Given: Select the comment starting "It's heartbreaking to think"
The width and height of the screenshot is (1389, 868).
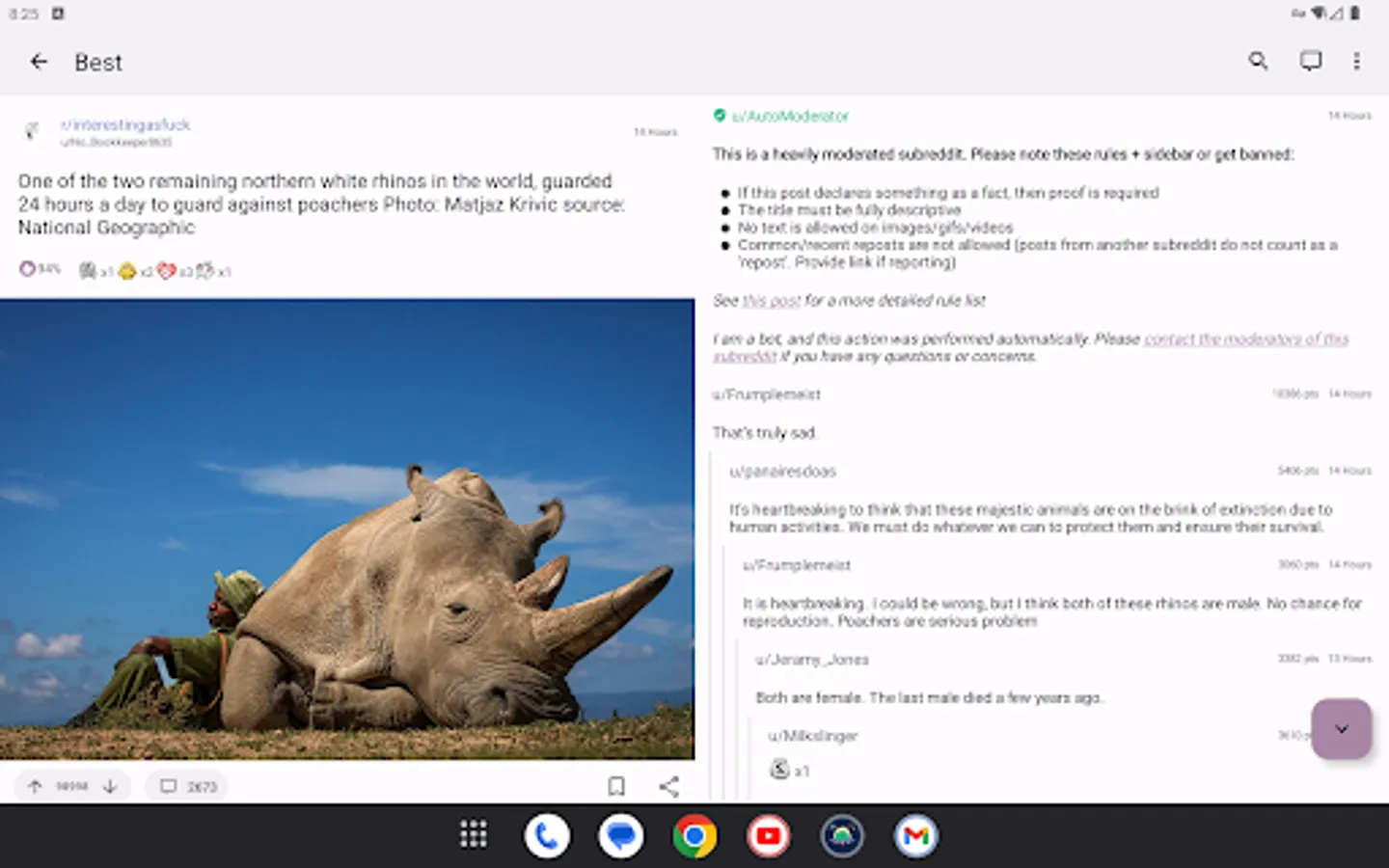Looking at the screenshot, I should [1030, 518].
